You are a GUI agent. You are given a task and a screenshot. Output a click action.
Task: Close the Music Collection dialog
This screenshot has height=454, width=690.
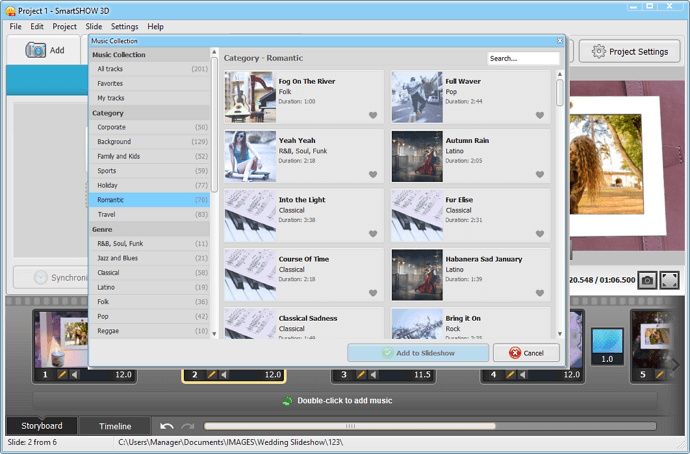pos(560,41)
